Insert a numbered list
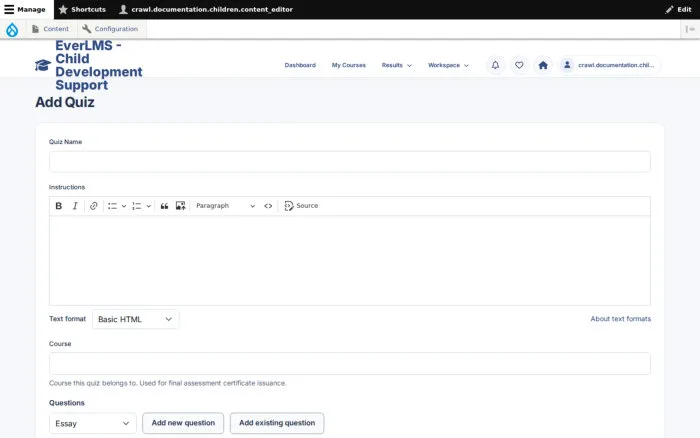The width and height of the screenshot is (700, 438). (137, 206)
